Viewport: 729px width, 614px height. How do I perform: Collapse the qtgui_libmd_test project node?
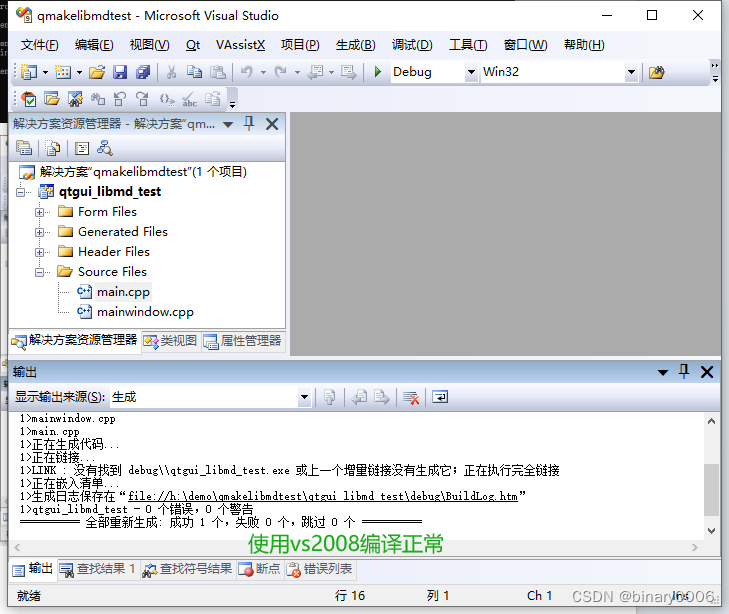pos(20,192)
